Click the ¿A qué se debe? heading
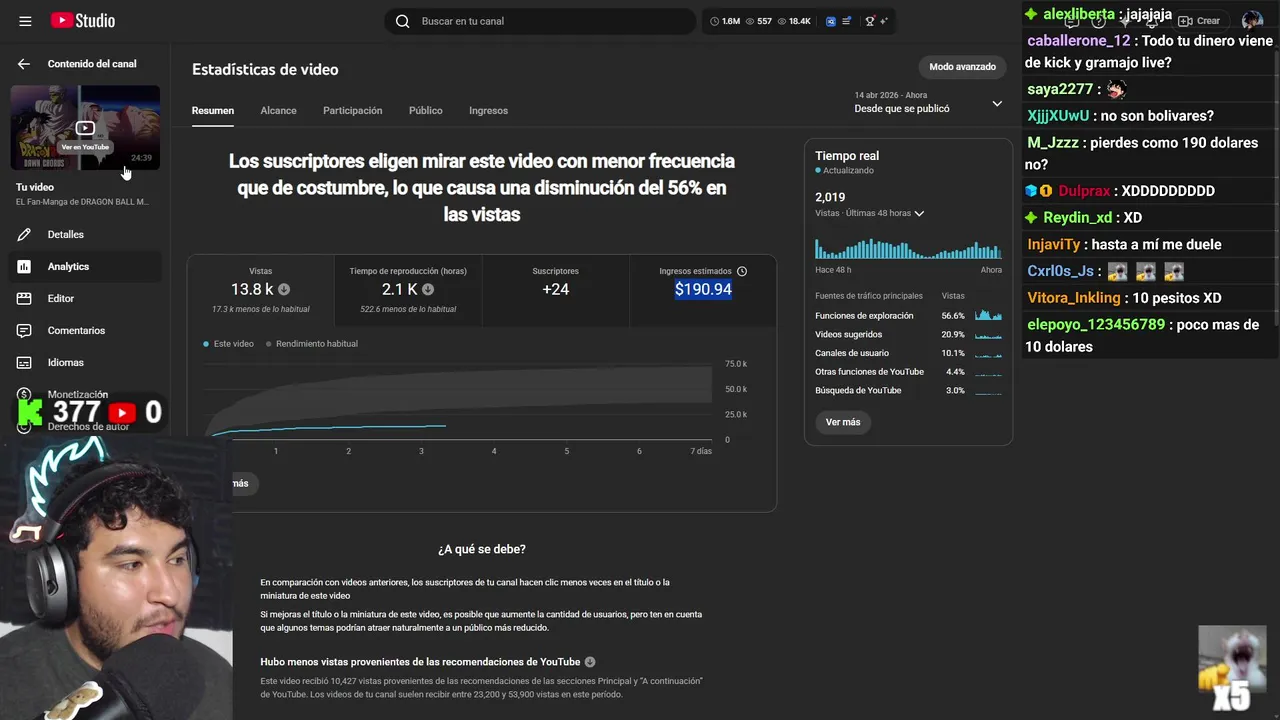 [x=482, y=549]
